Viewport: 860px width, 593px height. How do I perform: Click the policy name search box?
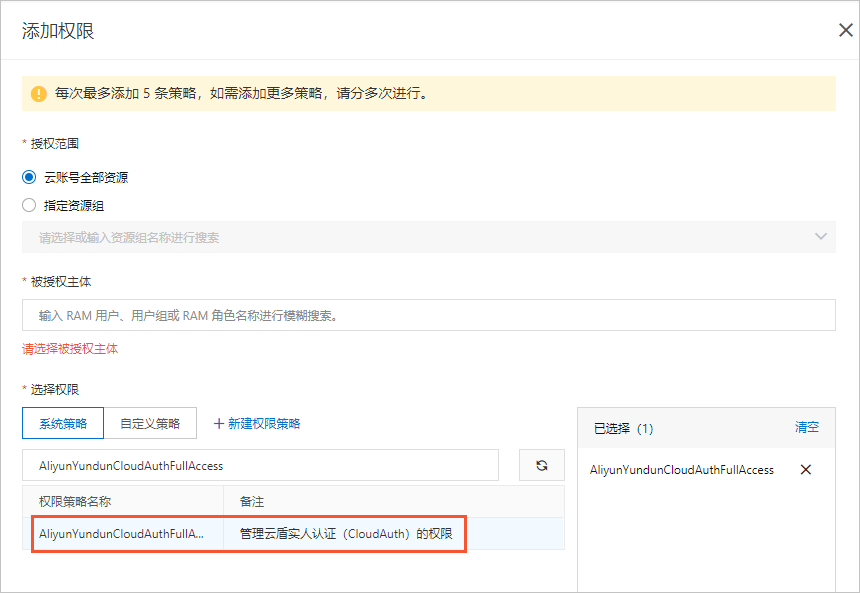tap(260, 465)
